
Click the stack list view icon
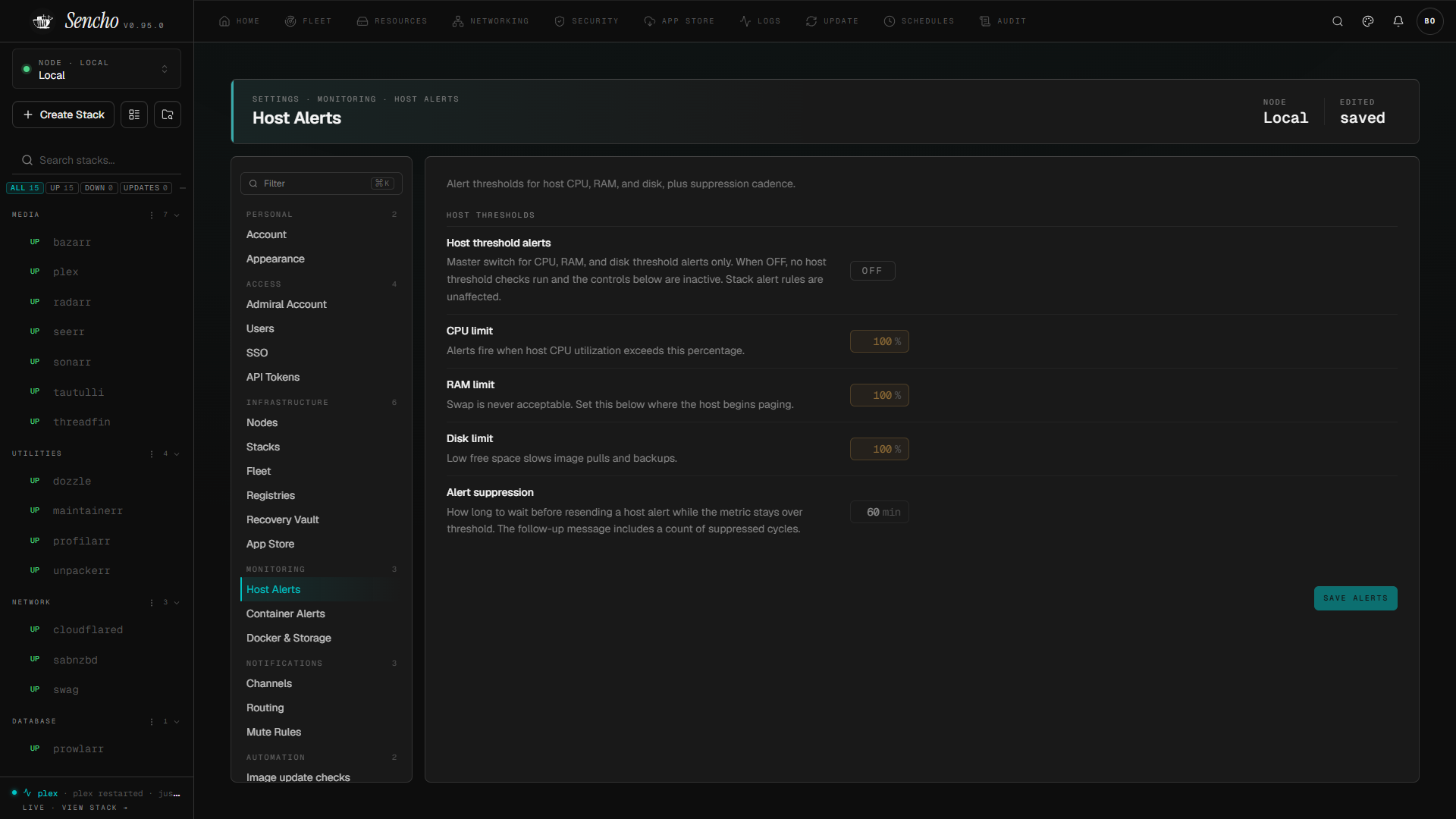134,115
